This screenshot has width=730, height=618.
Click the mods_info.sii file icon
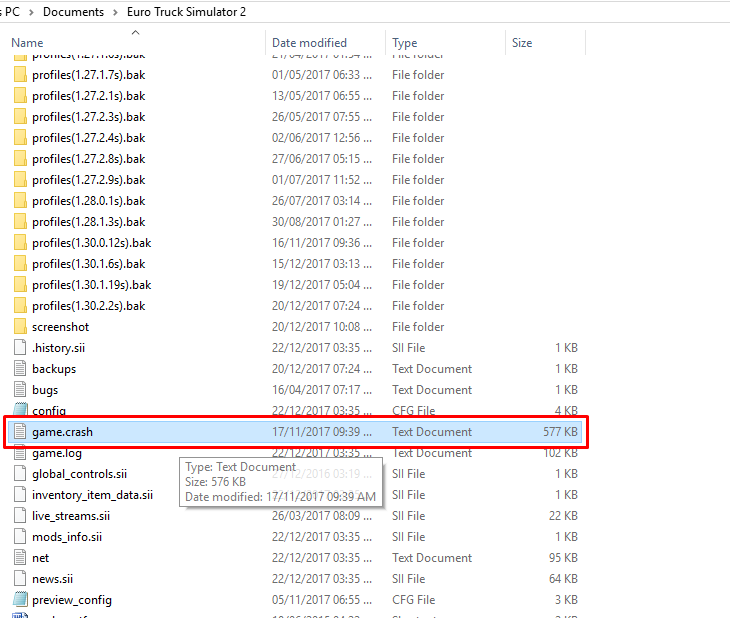pos(20,537)
